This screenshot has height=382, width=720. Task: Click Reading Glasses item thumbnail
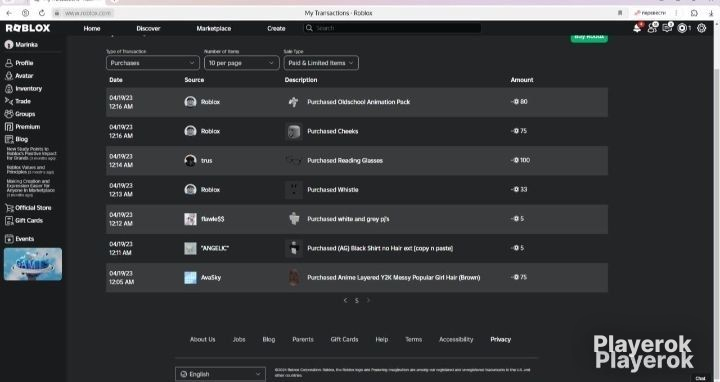pyautogui.click(x=294, y=161)
